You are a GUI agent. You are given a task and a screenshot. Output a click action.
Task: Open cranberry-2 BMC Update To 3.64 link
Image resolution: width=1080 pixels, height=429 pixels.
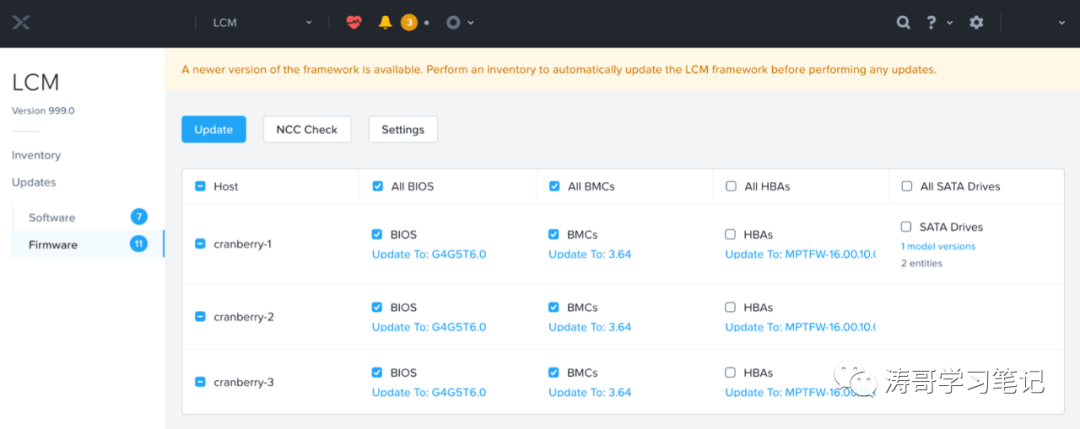coord(590,327)
